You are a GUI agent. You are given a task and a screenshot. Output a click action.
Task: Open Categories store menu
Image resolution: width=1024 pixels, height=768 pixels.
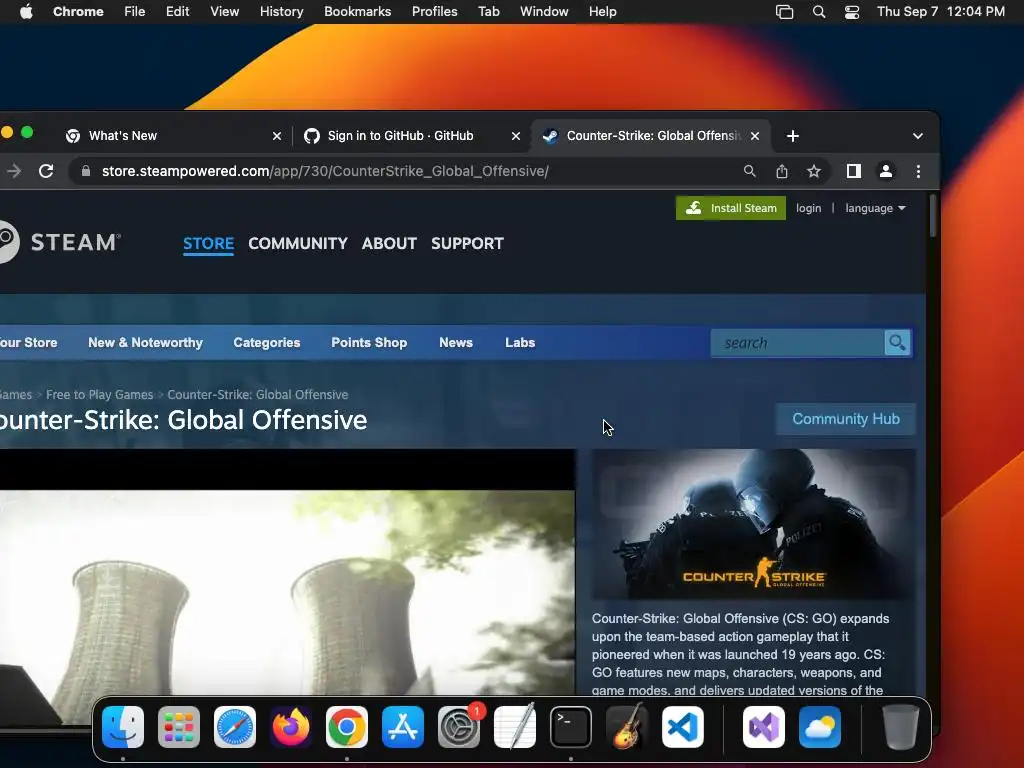pos(266,342)
